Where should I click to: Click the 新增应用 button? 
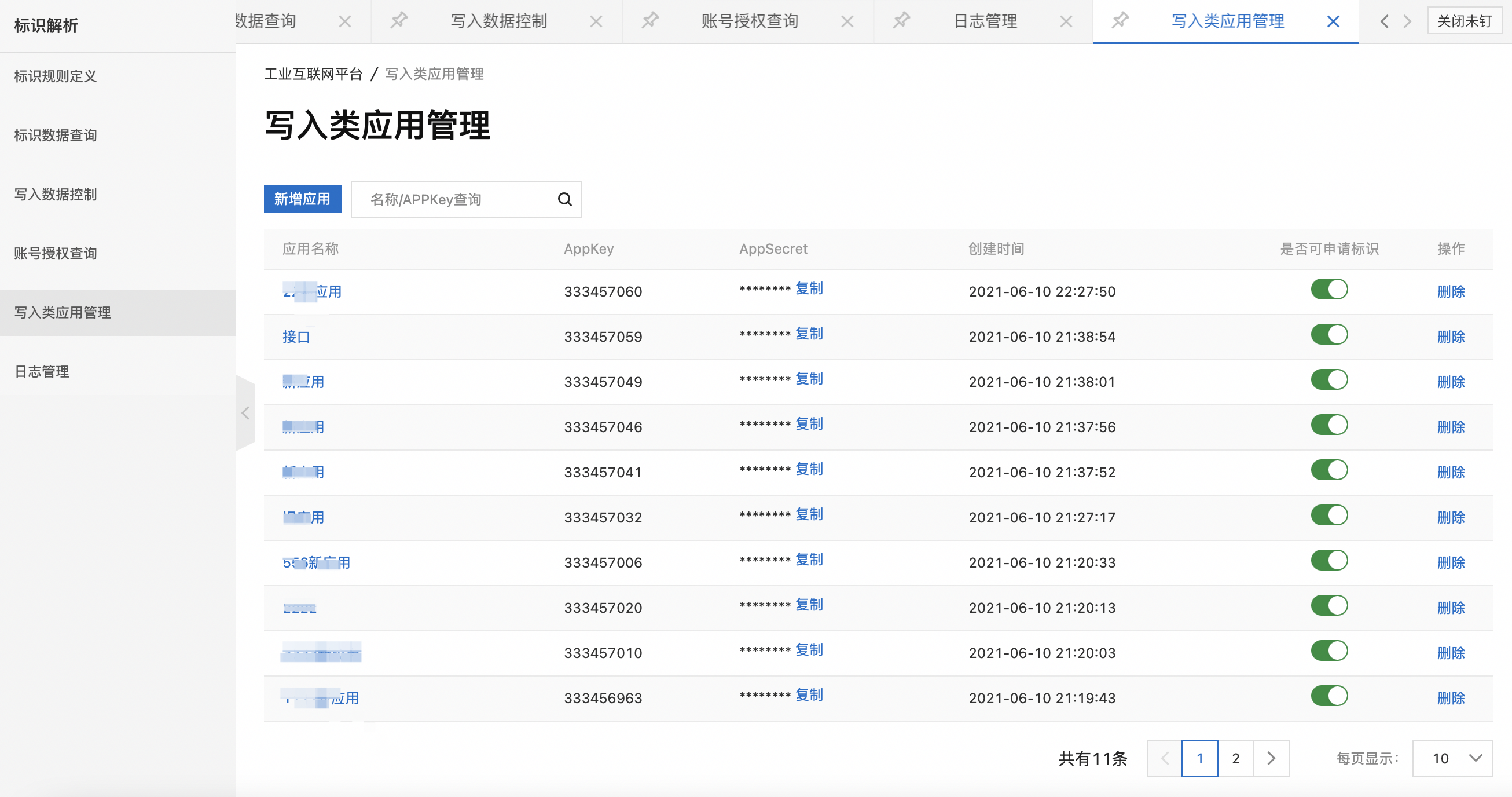point(302,199)
